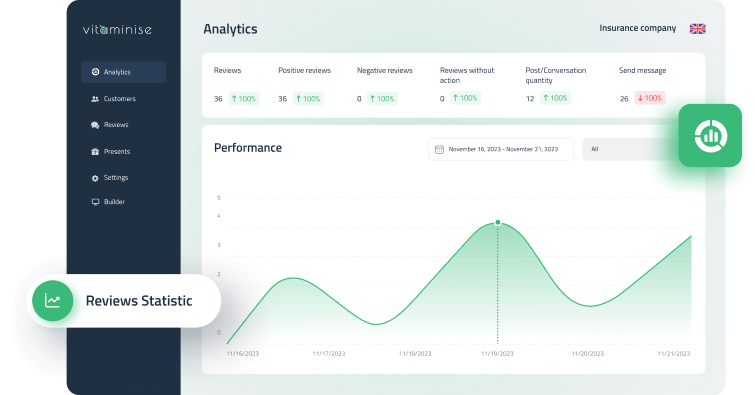This screenshot has height=395, width=755.
Task: Click the 11/16/2023 axis label
Action: click(243, 354)
